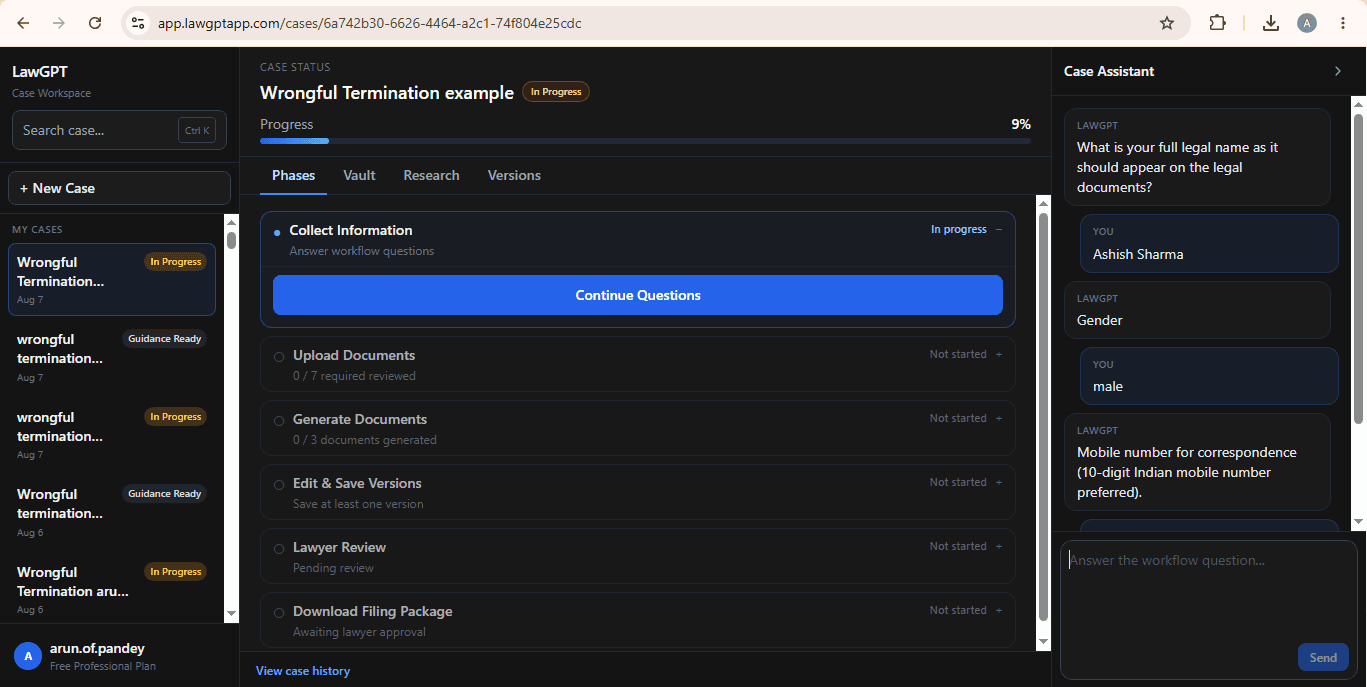Create a new case with + New Case
The width and height of the screenshot is (1367, 687).
(119, 188)
